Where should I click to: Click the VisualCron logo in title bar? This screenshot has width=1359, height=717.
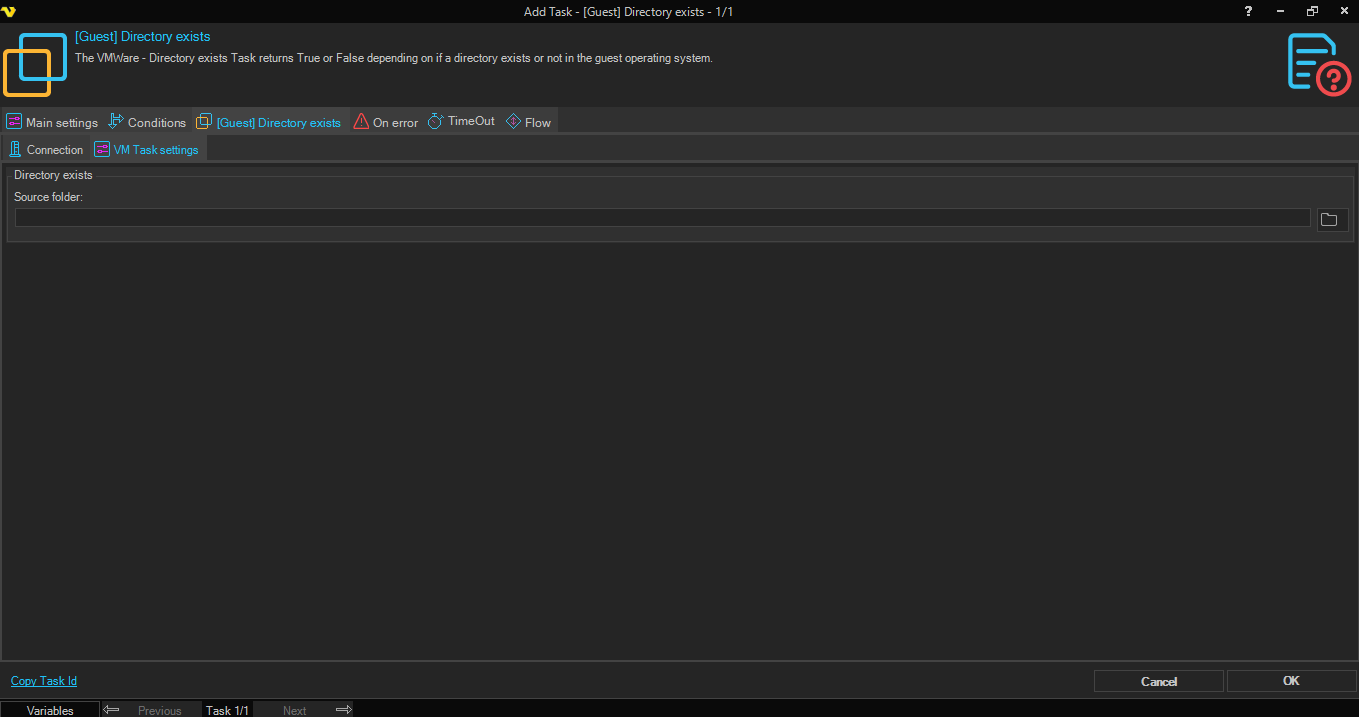(x=9, y=11)
